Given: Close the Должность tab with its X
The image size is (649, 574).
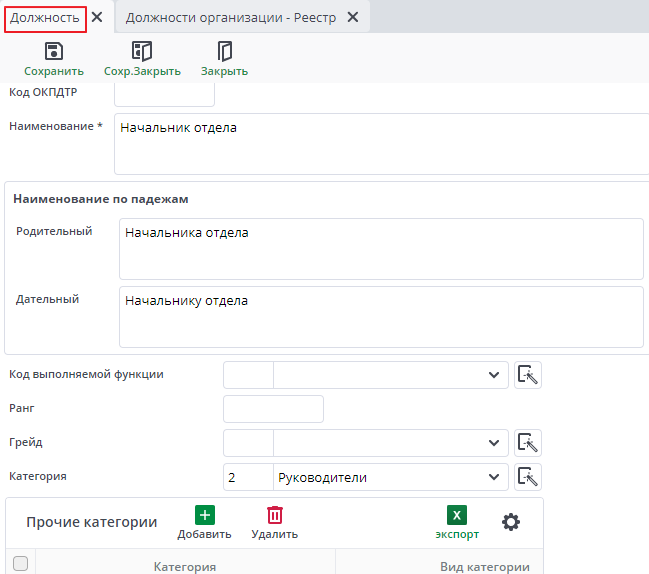Looking at the screenshot, I should (97, 17).
